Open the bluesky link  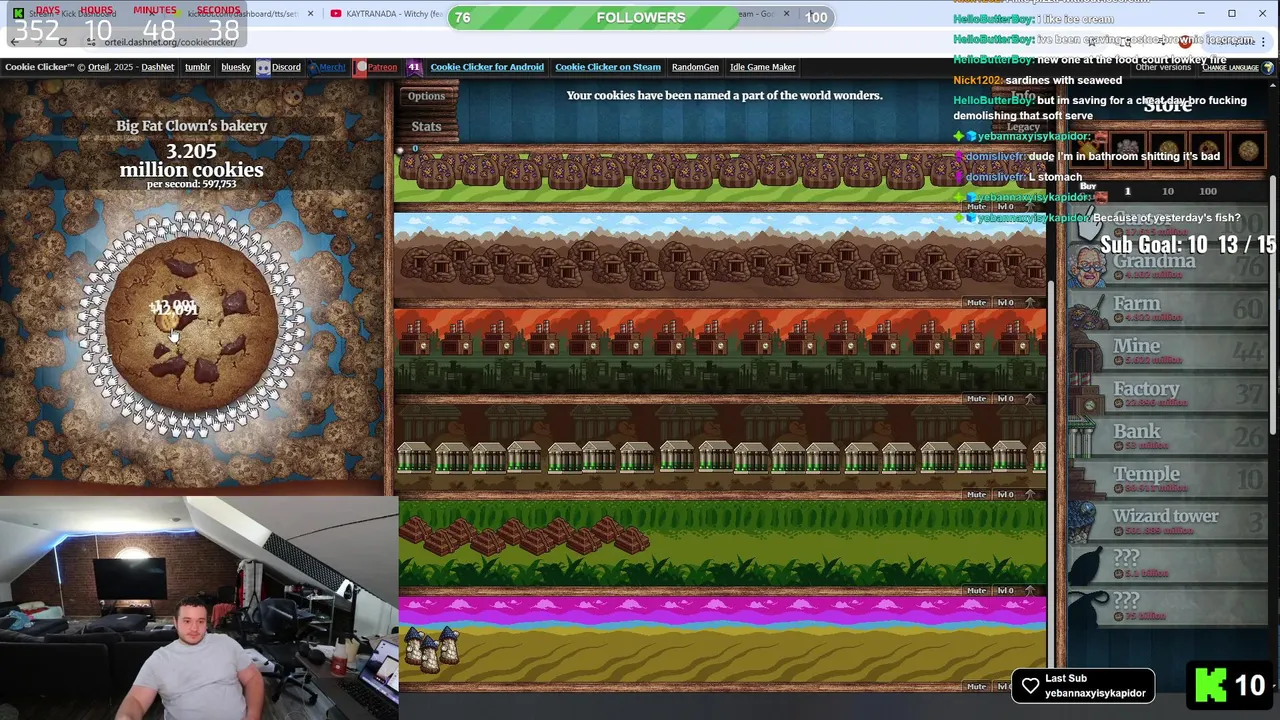(x=236, y=67)
